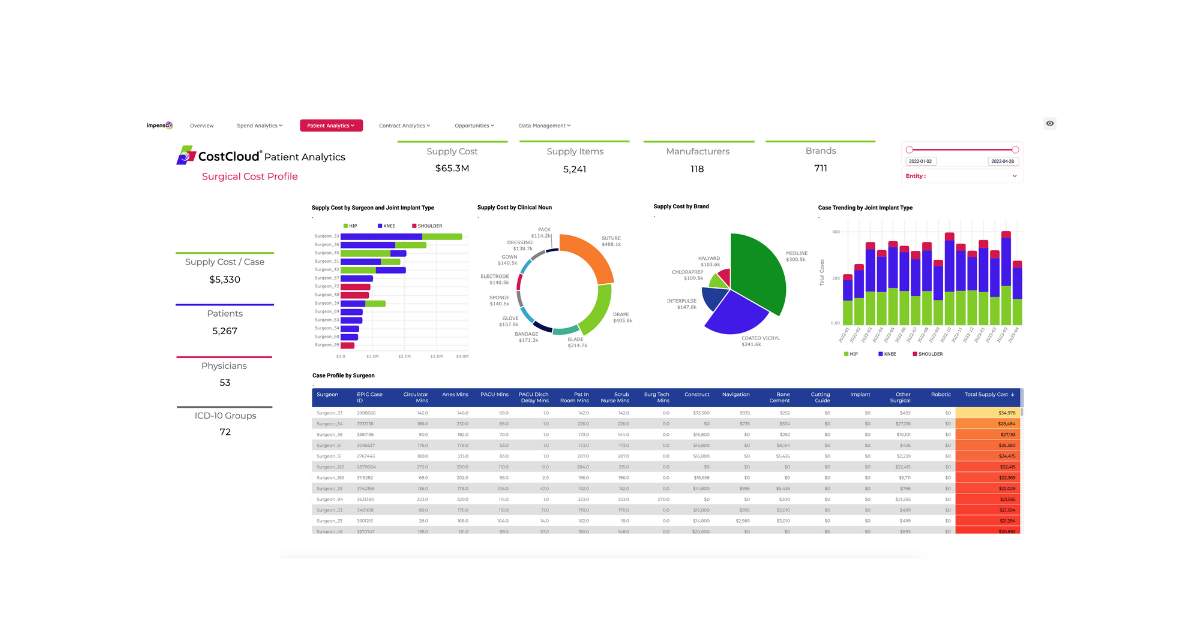
Task: Select the Patient Analytics menu
Action: coord(331,126)
